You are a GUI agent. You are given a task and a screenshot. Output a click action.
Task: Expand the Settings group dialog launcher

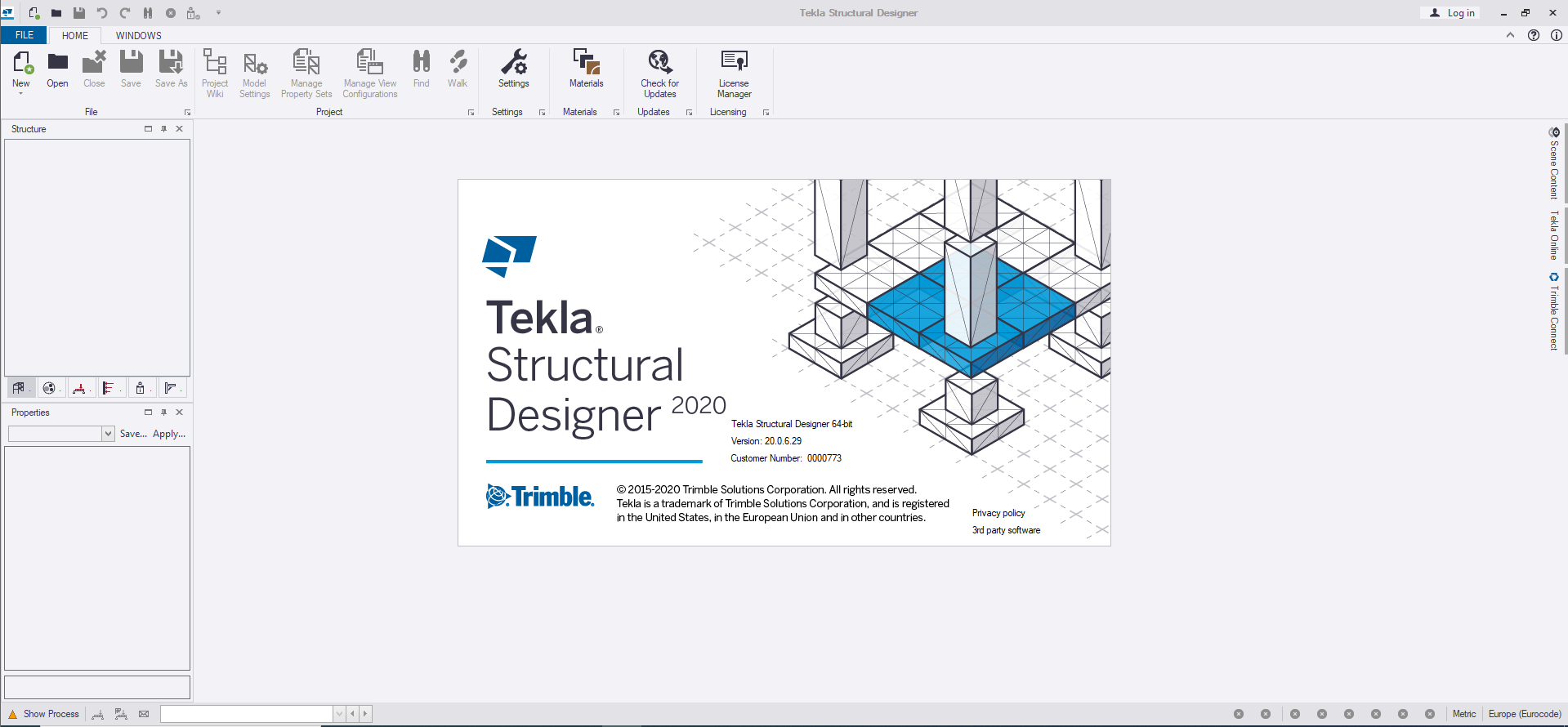click(x=542, y=113)
